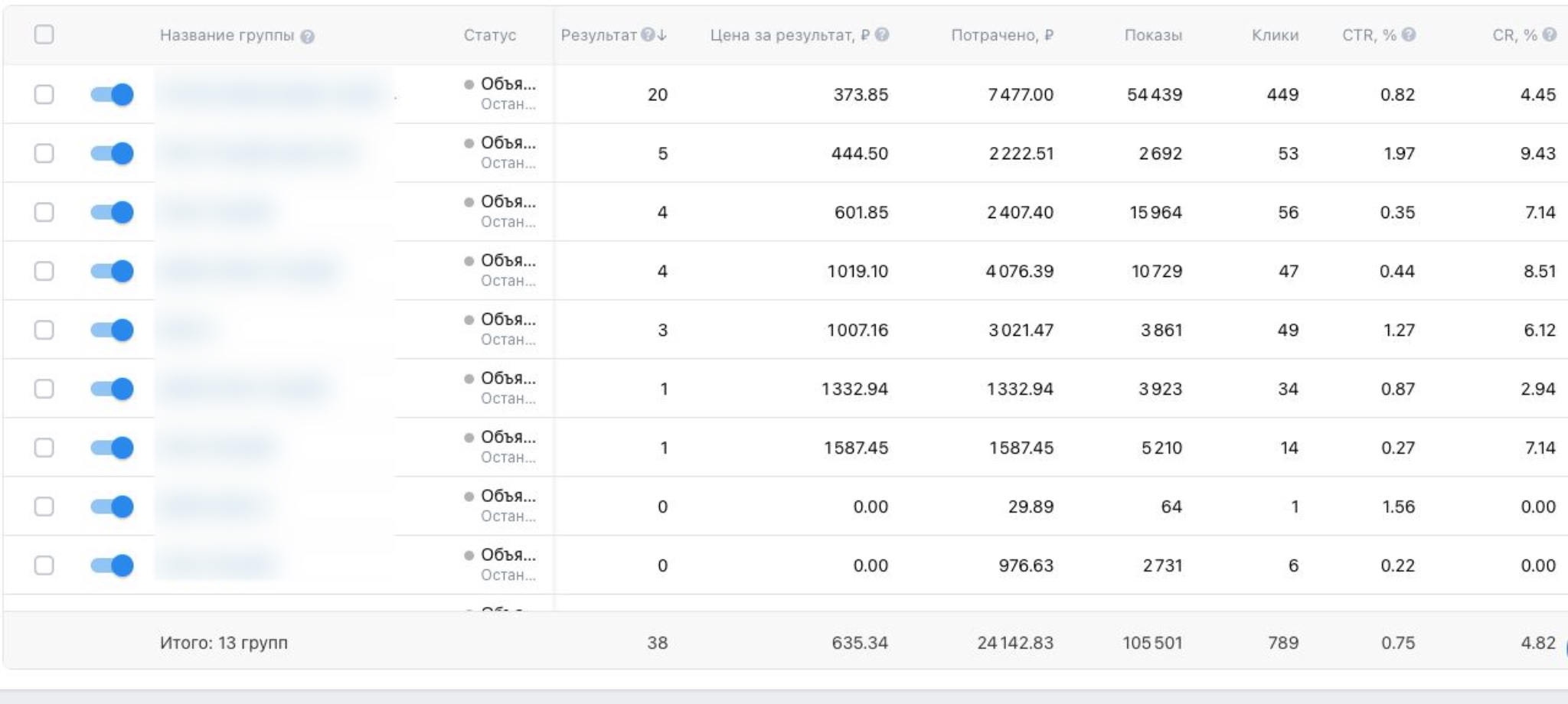This screenshot has width=1568, height=704.
Task: Click the help icon next to Название группы
Action: (x=307, y=36)
